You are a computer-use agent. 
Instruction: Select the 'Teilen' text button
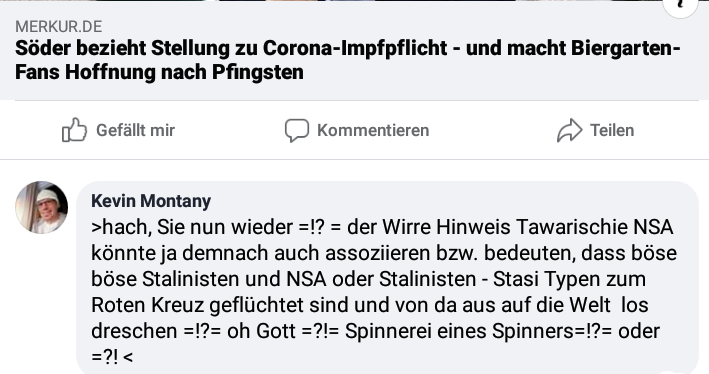click(x=612, y=130)
